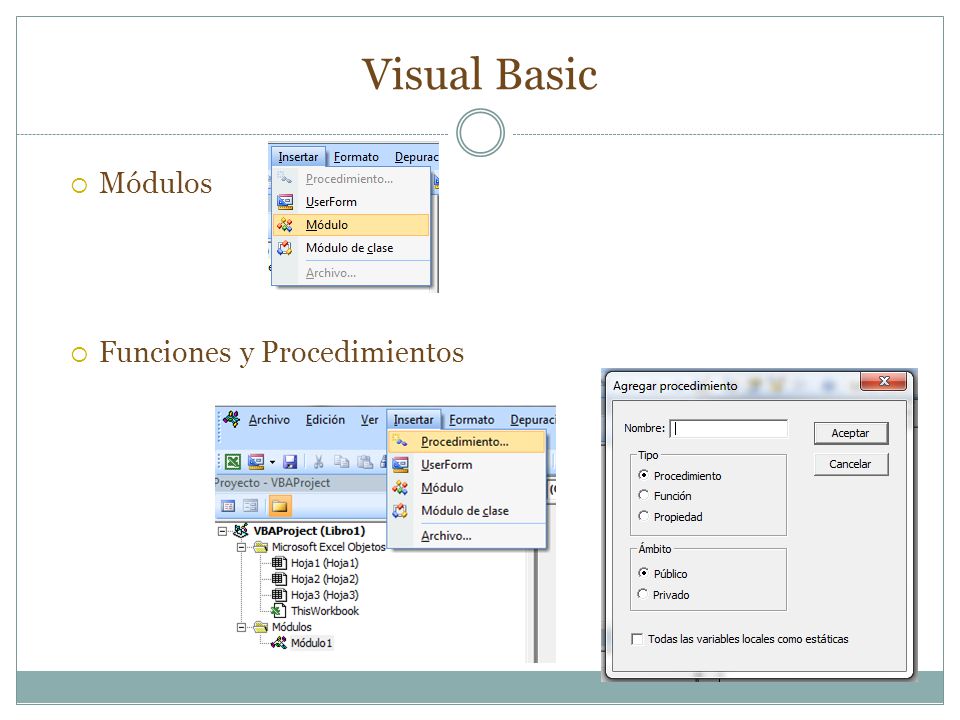Collapse the Microsoft Excel Objetos folder
Screen dimensions: 960x720
tap(242, 547)
